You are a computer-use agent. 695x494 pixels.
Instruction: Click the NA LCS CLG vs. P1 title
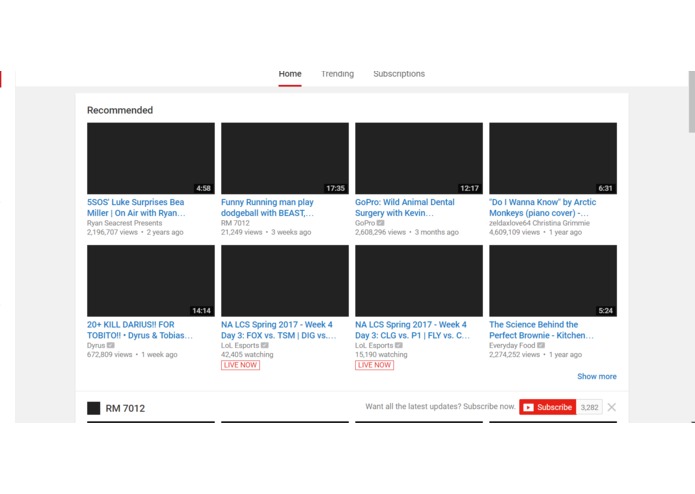tap(412, 330)
